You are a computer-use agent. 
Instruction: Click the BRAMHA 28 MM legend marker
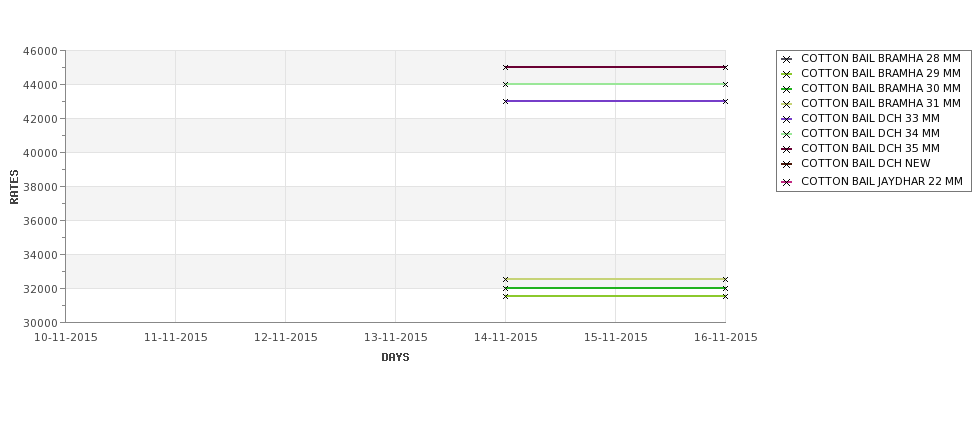(x=786, y=59)
